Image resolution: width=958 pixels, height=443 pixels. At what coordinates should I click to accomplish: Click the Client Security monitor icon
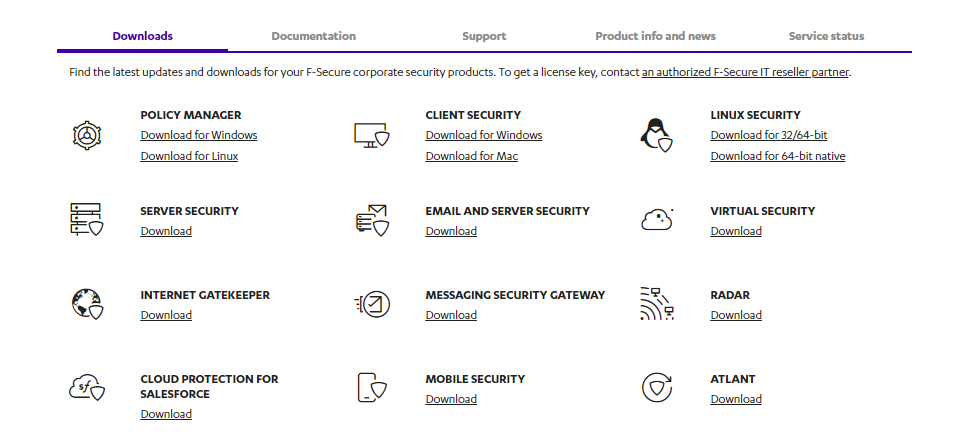[x=371, y=134]
